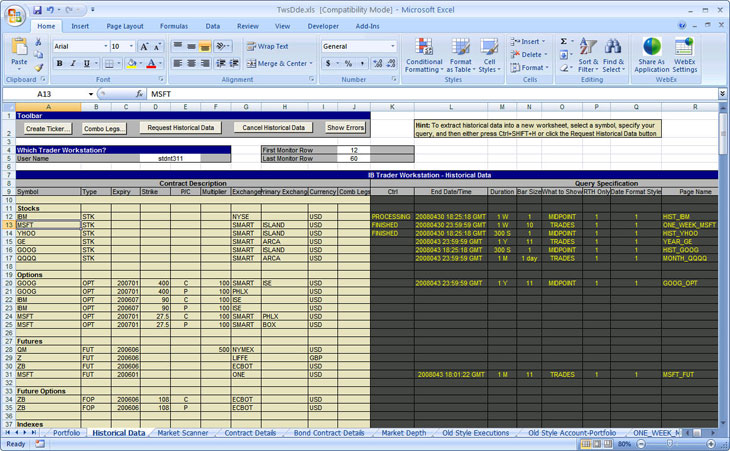Toggle underline formatting
730x451 pixels.
86,63
